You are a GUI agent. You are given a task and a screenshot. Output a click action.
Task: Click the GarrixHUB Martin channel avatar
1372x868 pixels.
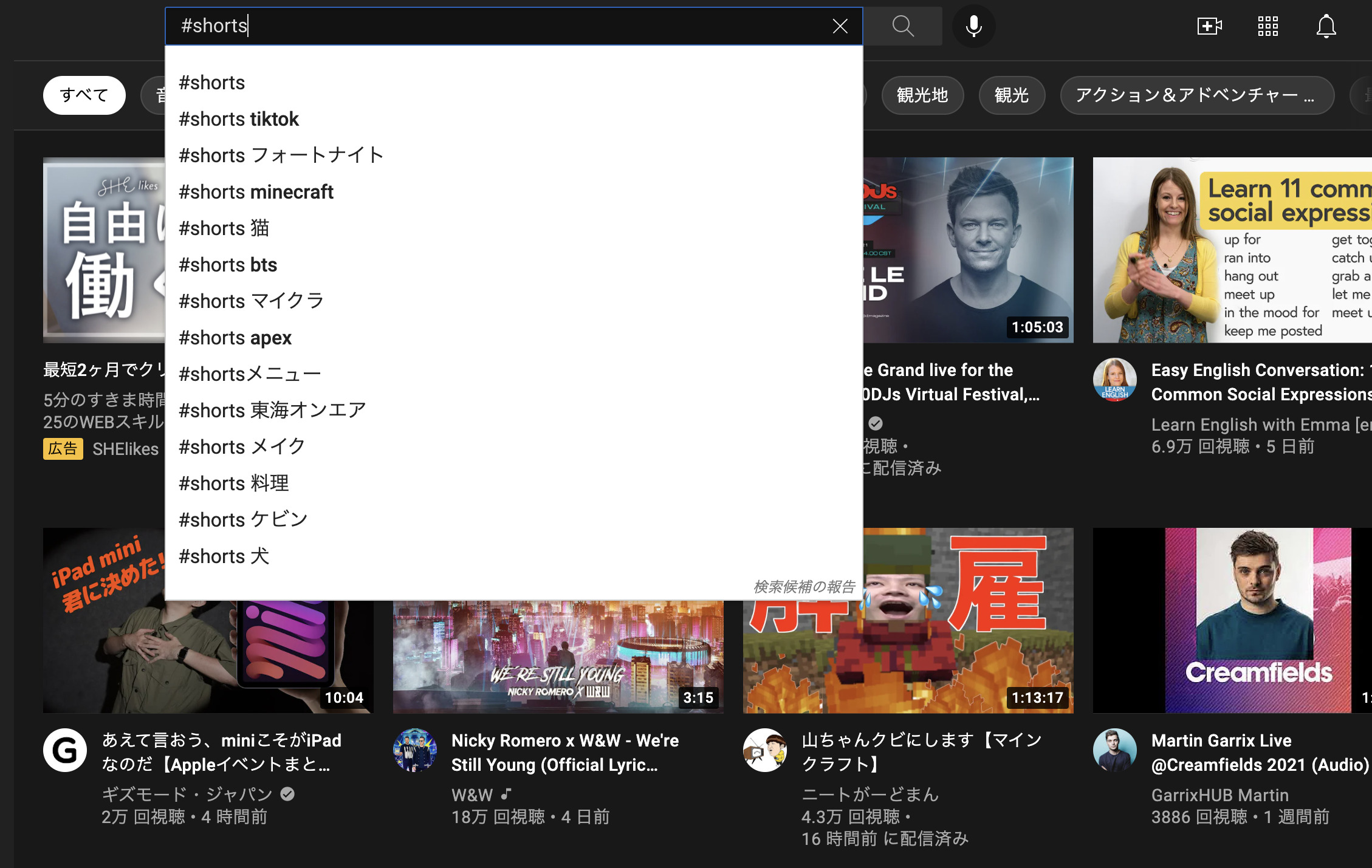(1115, 750)
